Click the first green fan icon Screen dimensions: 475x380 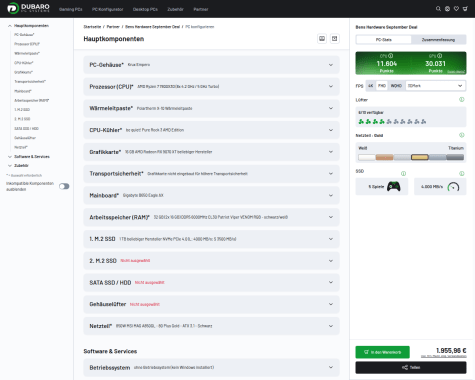(x=361, y=122)
